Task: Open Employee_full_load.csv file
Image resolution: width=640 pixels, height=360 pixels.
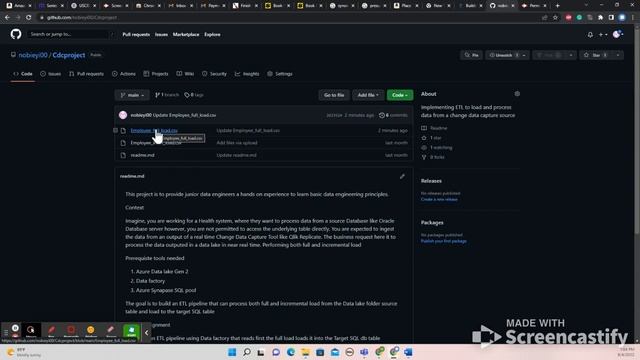Action: (154, 131)
